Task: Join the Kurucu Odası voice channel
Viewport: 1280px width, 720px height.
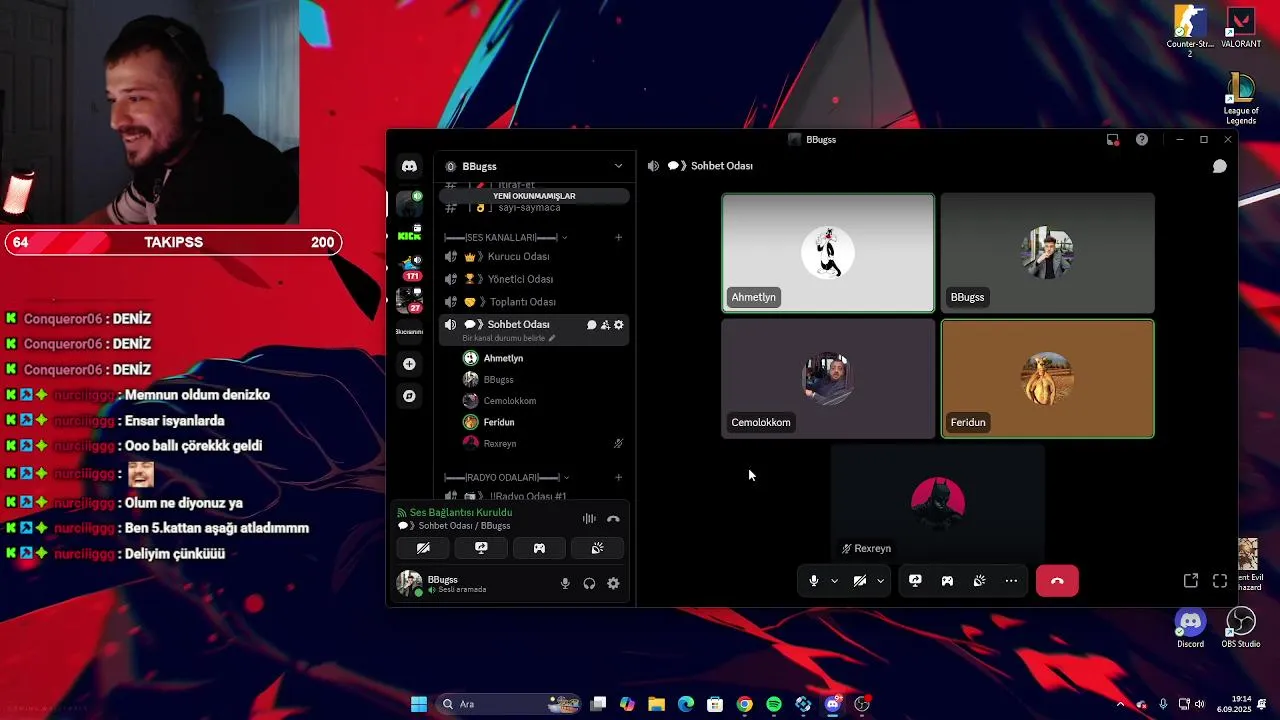Action: [x=534, y=257]
